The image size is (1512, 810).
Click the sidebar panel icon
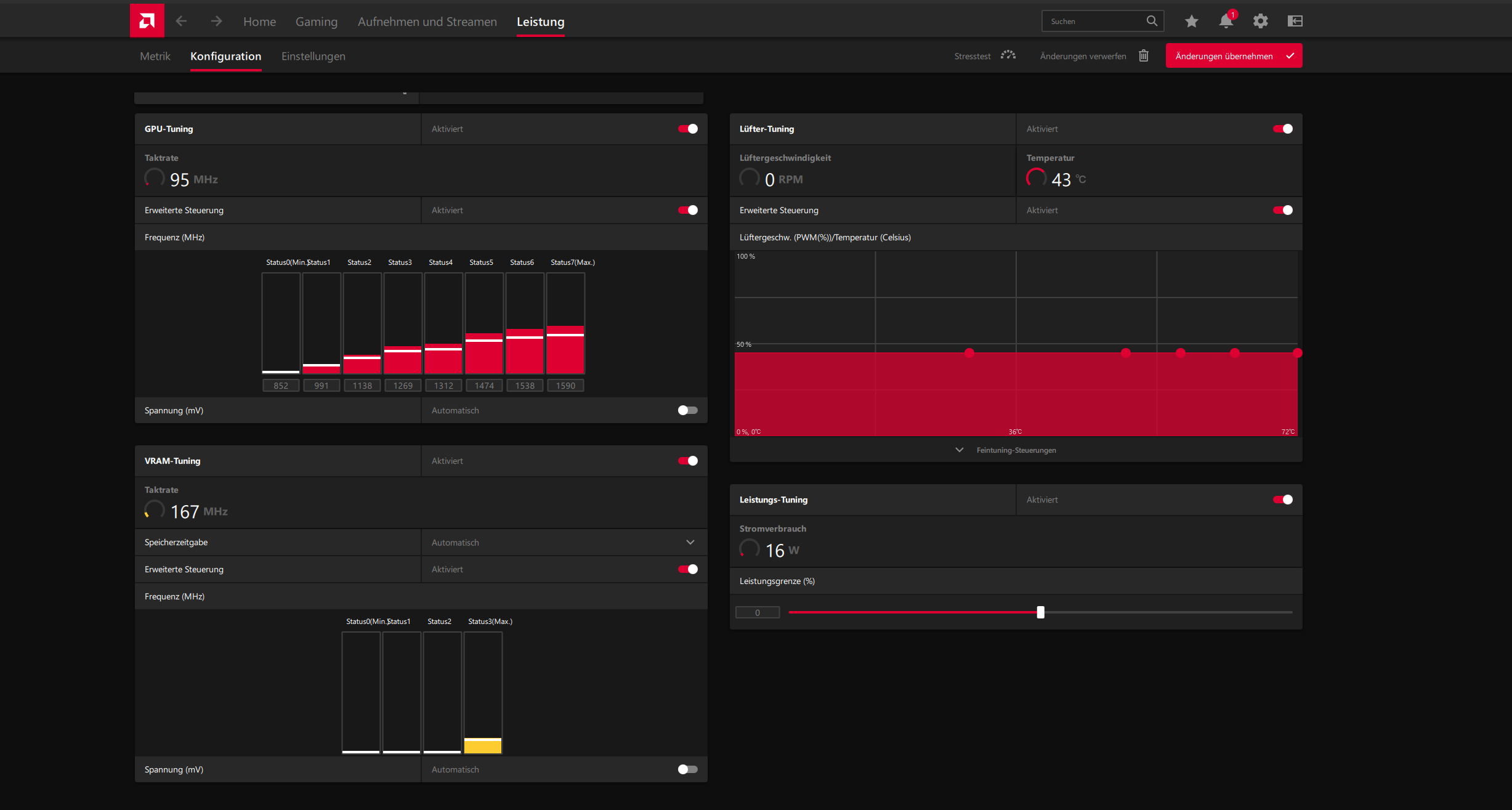pos(1295,21)
